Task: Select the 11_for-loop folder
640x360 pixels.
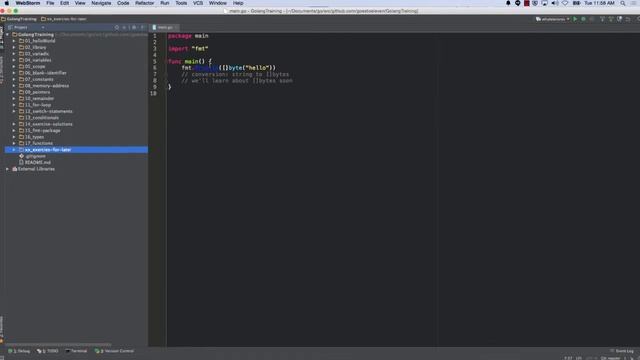Action: tap(38, 105)
